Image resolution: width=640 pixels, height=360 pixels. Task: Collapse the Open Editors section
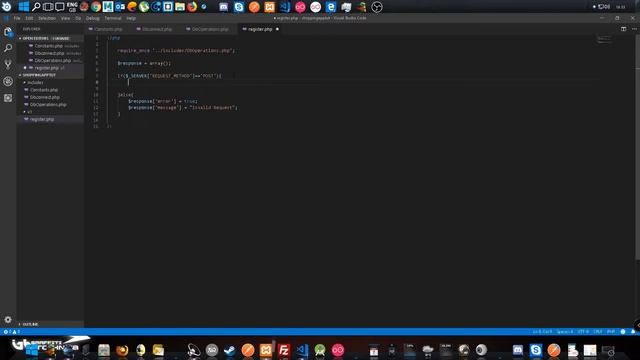(50, 38)
